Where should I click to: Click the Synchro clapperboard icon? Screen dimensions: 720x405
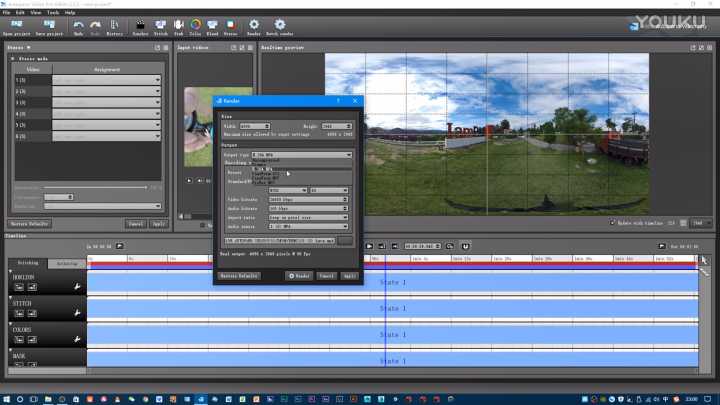(x=140, y=24)
